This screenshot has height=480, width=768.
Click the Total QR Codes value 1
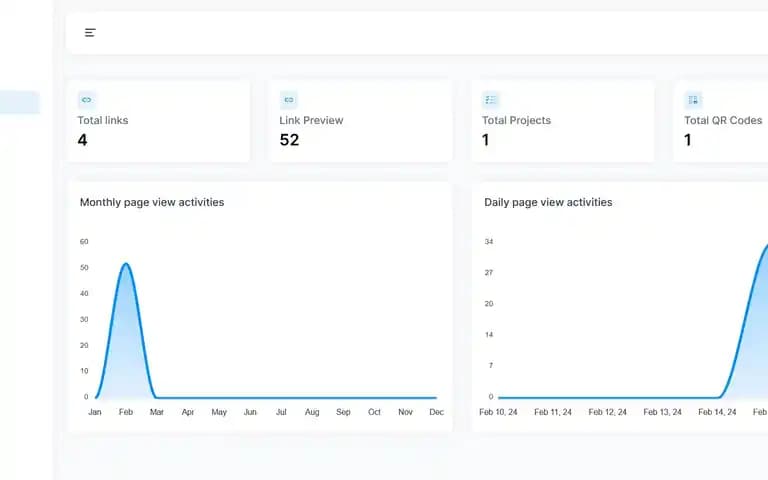click(x=688, y=141)
